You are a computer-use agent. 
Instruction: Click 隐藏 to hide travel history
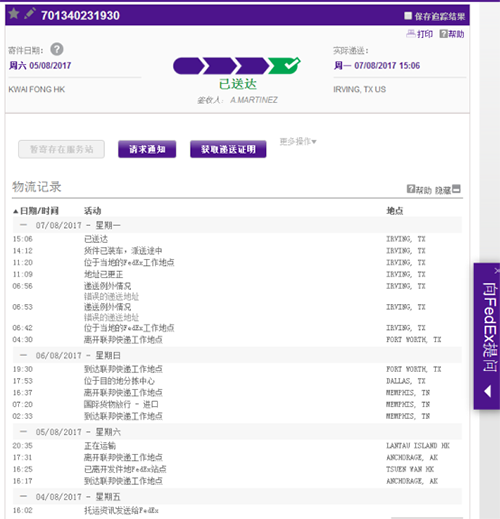(448, 190)
